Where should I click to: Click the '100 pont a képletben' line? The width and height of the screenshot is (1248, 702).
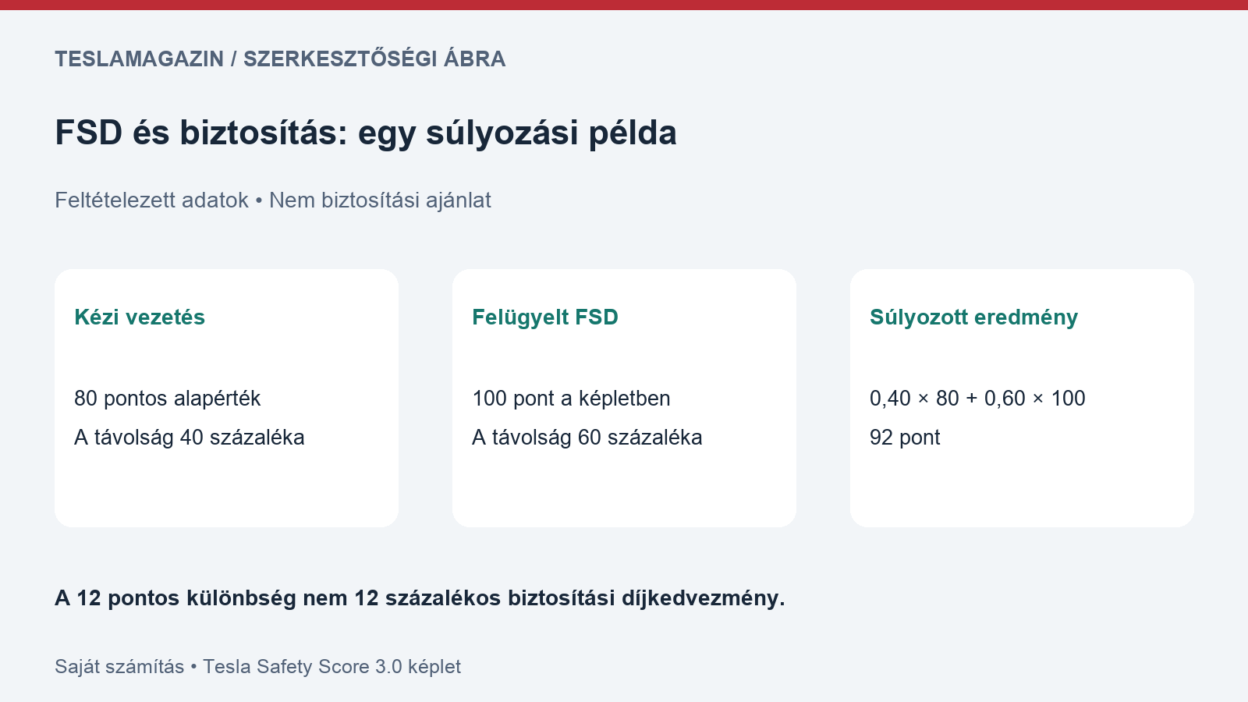[x=571, y=398]
